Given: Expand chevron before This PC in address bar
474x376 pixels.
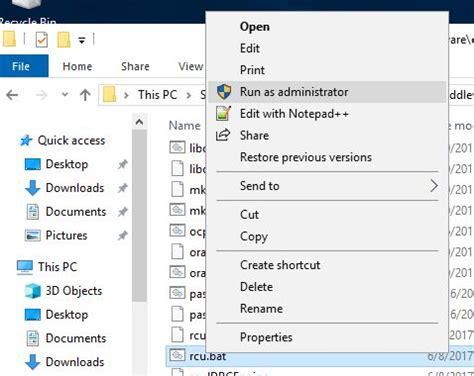Looking at the screenshot, I should tap(126, 95).
